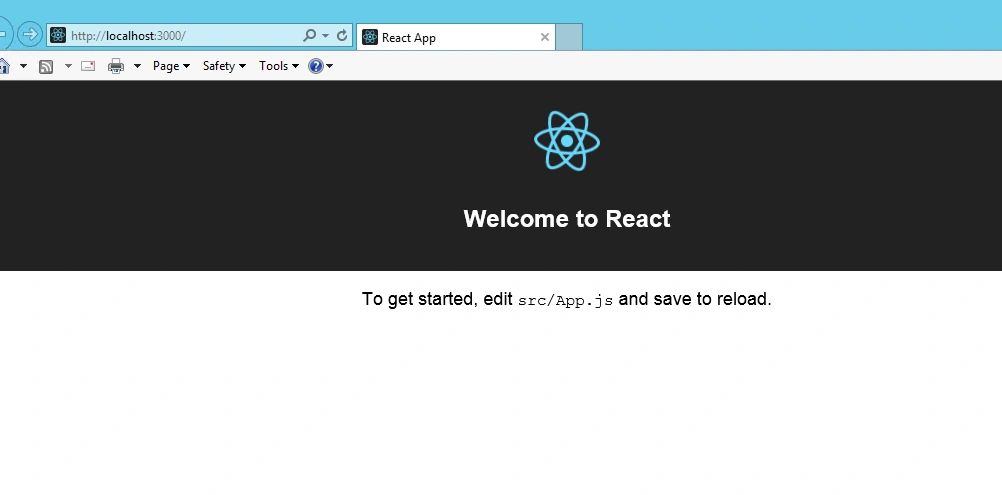Click the refresh icon in the address bar

coord(342,36)
